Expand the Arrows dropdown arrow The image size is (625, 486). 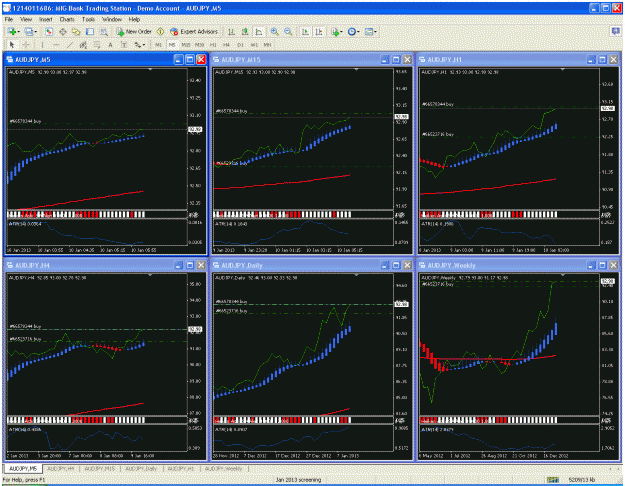[x=144, y=45]
